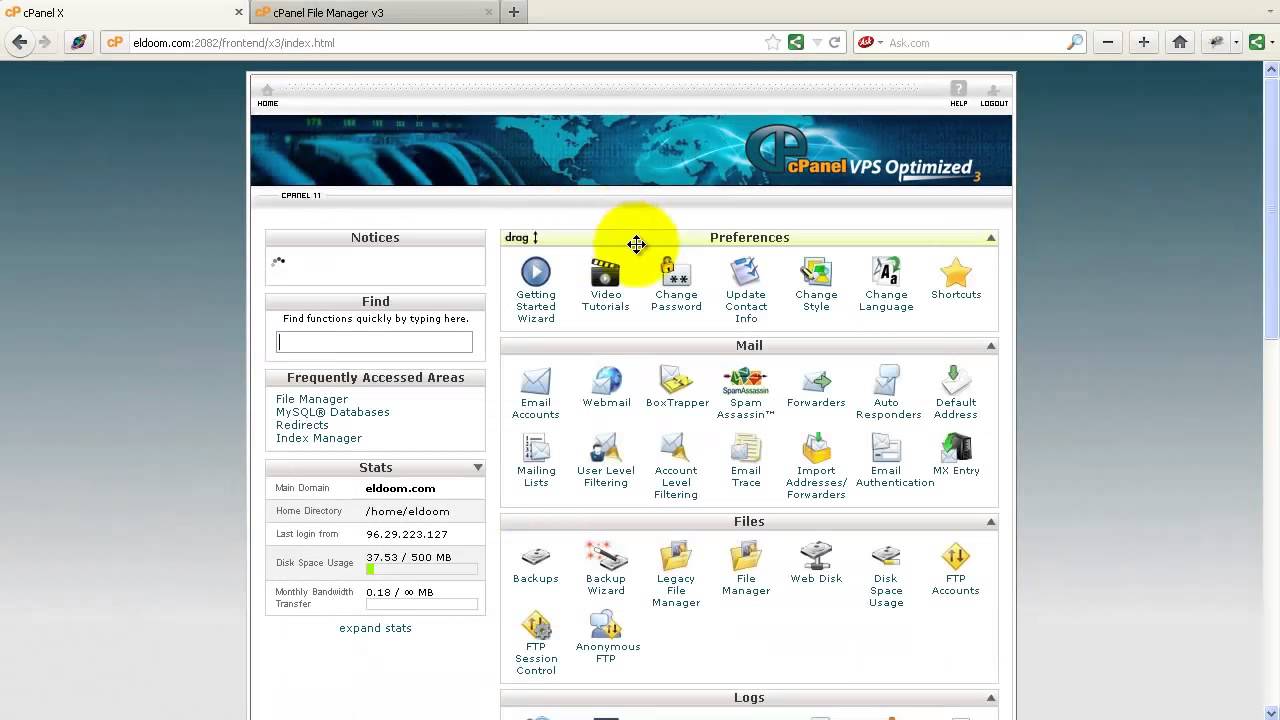The image size is (1280, 720).
Task: Open the File Manager icon in Files
Action: 746,556
